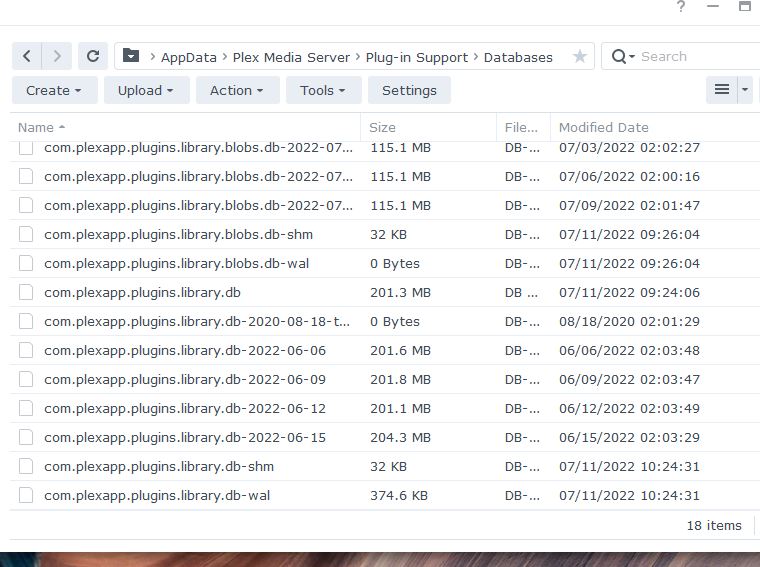This screenshot has width=760, height=567.
Task: Select file com.plexapp.plugins.library.db-2022-06-15
Action: pos(185,438)
